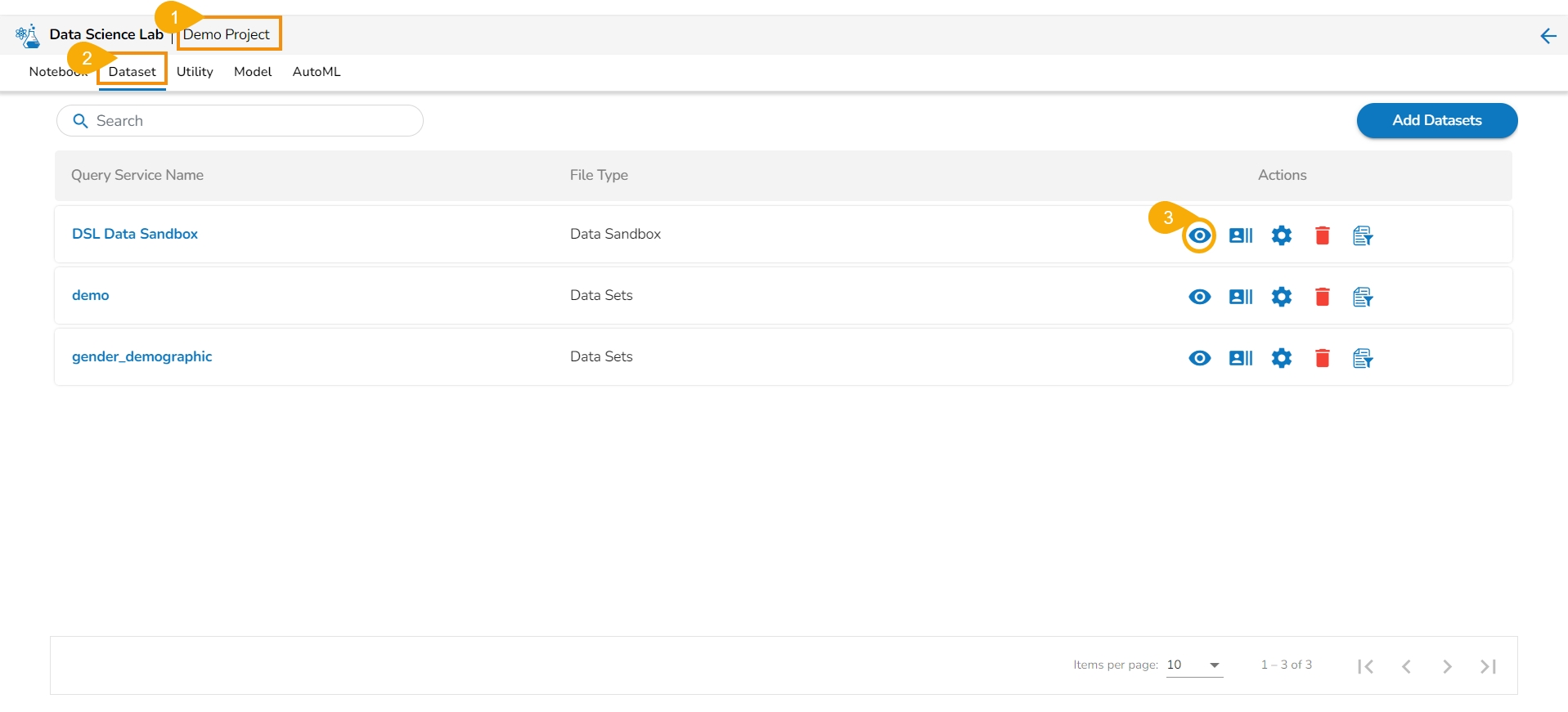The image size is (1568, 712).
Task: Jump to the last page
Action: (1488, 666)
